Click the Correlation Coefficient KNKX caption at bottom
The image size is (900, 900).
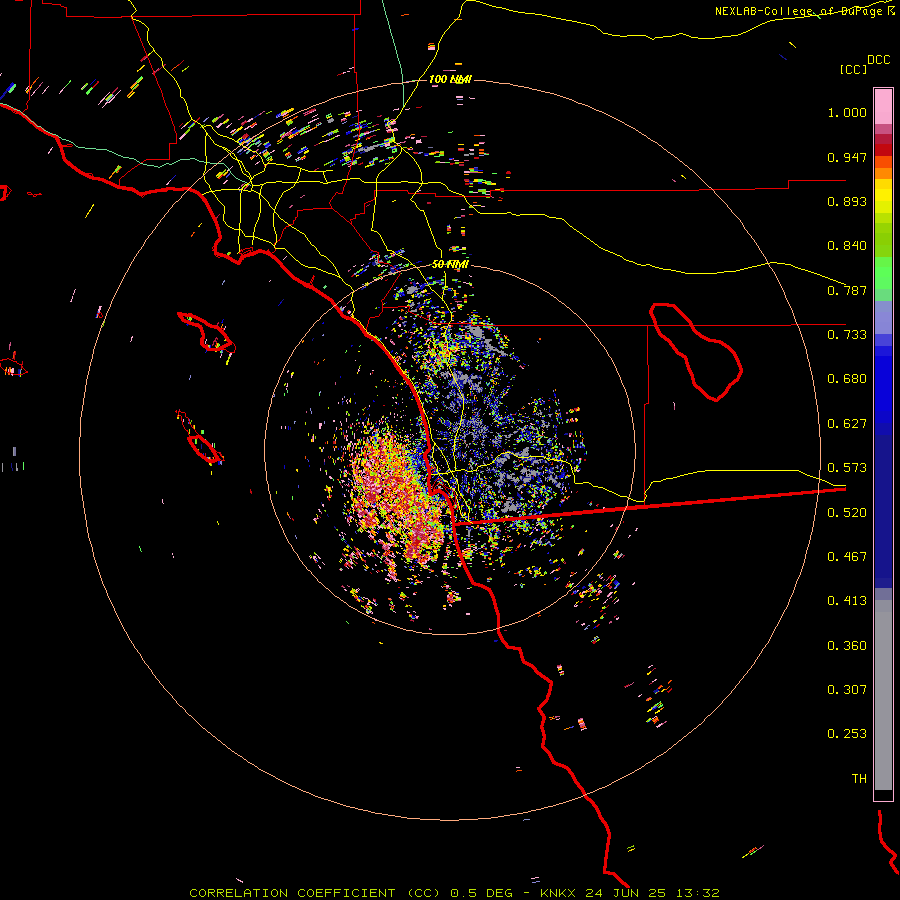pos(454,893)
